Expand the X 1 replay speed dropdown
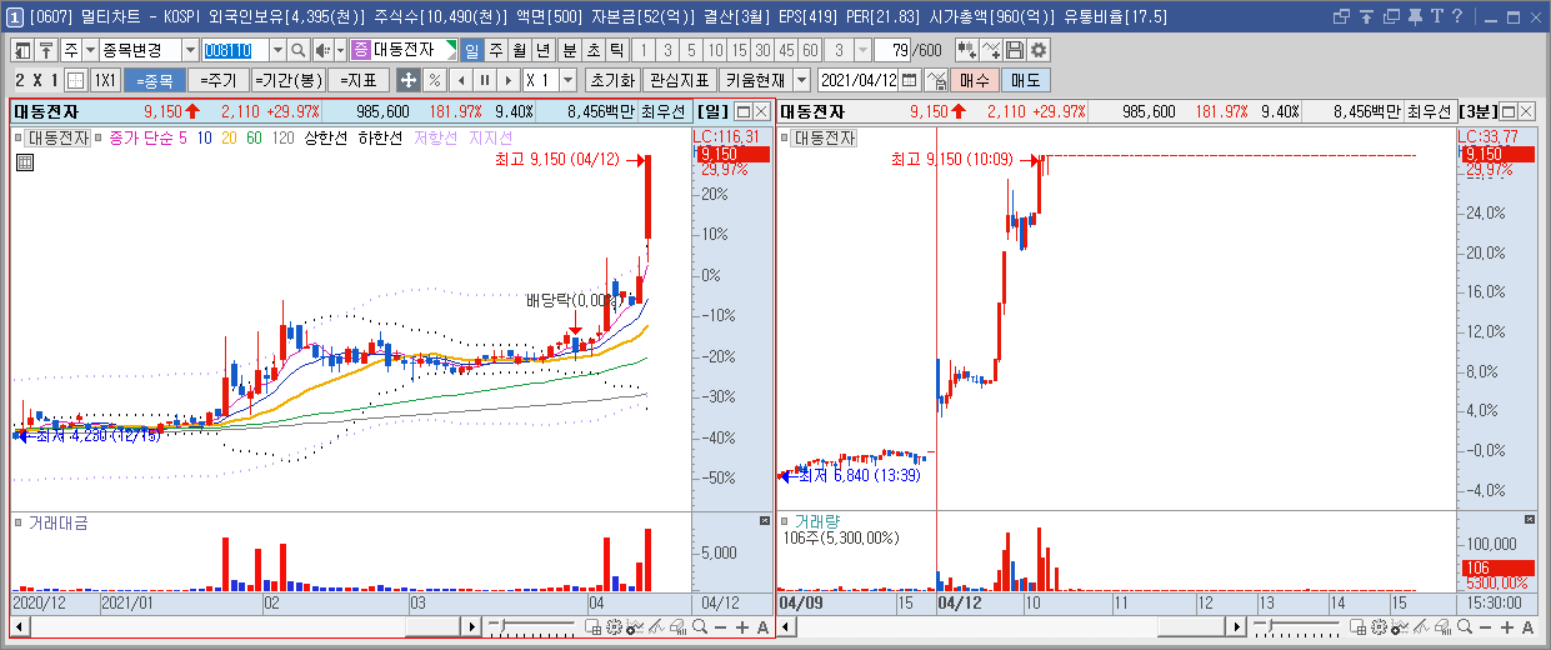Viewport: 1551px width, 650px height. pyautogui.click(x=569, y=80)
